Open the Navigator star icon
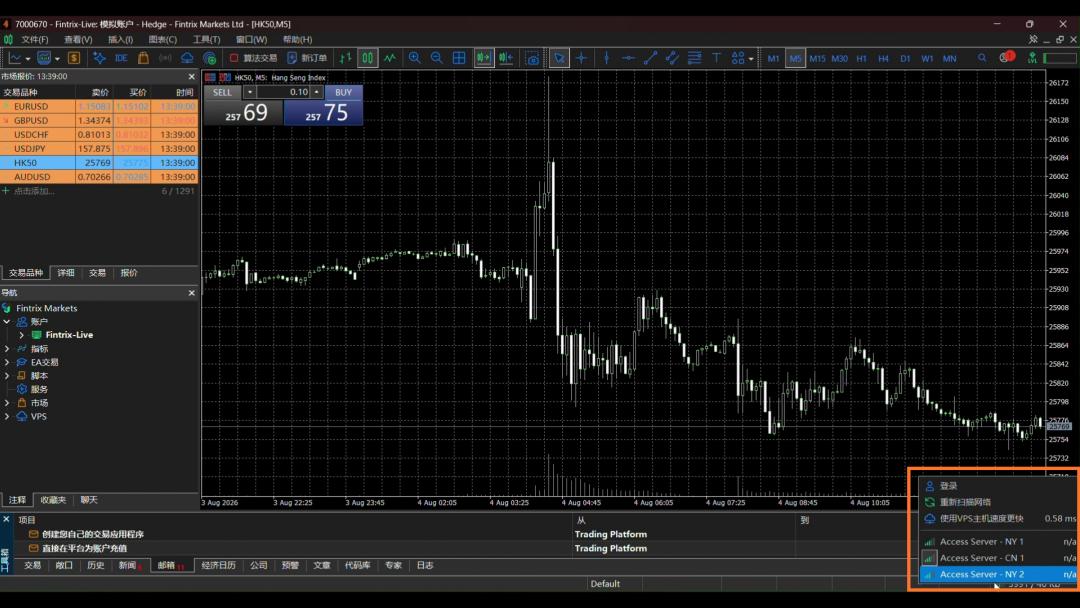 pos(99,59)
